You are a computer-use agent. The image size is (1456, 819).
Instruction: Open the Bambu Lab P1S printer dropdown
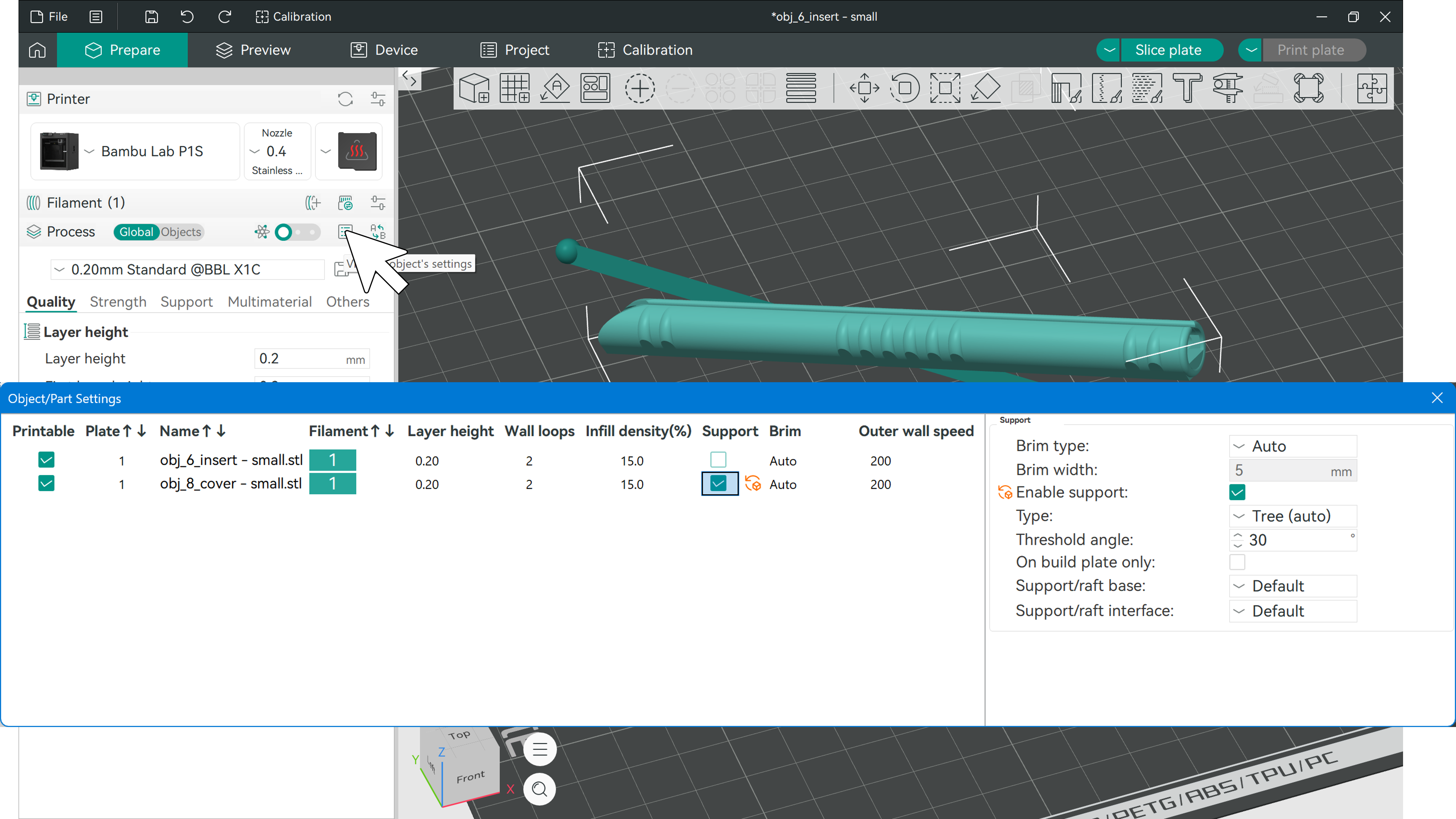pos(135,151)
